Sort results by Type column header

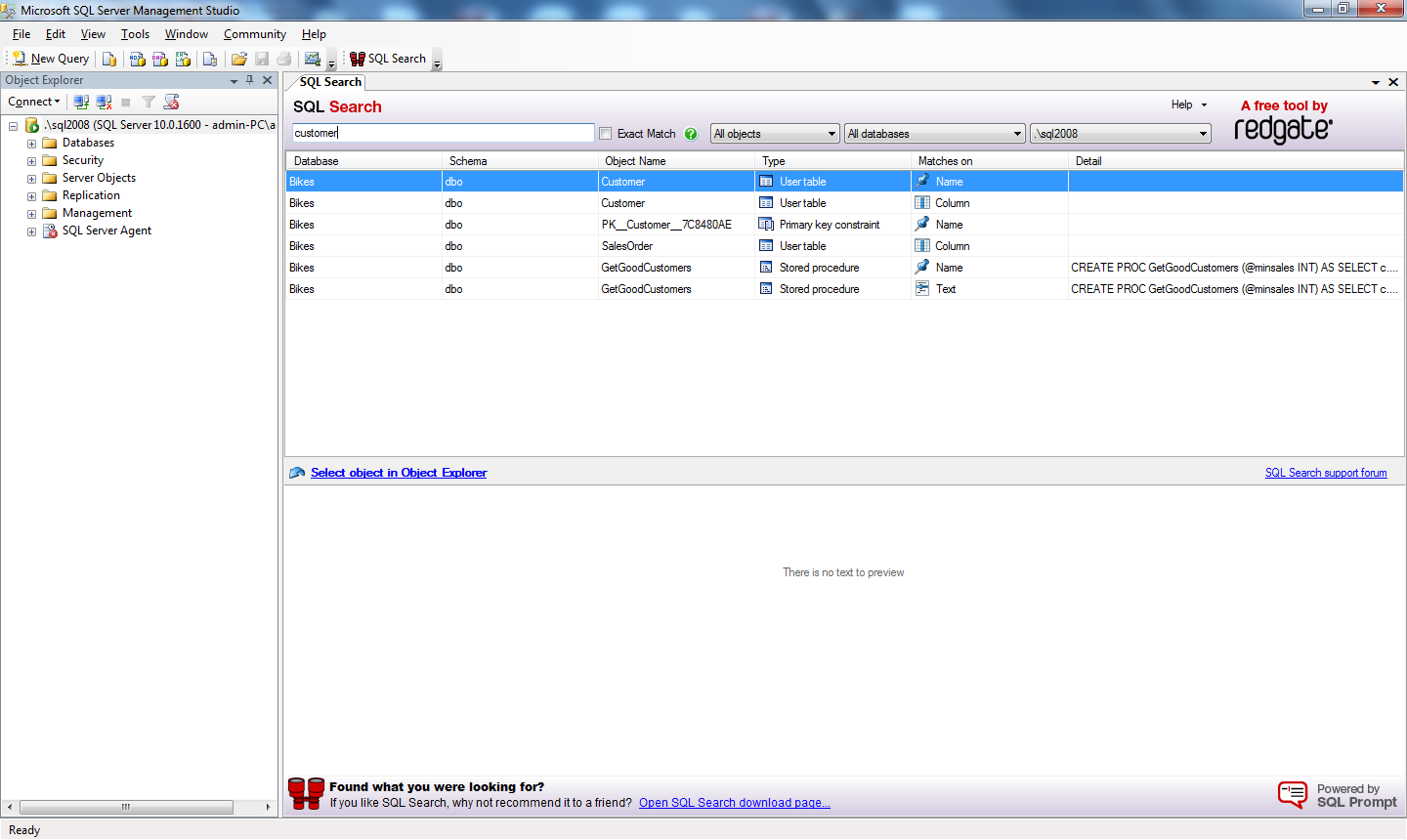832,161
